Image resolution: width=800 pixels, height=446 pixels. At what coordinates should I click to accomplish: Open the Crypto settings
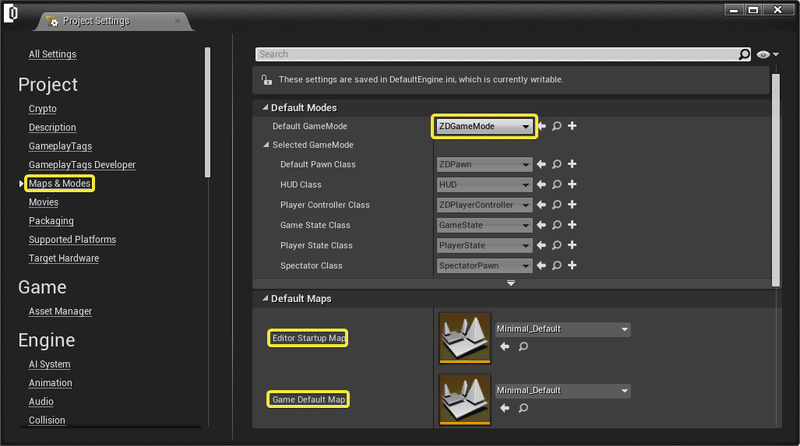[x=42, y=109]
